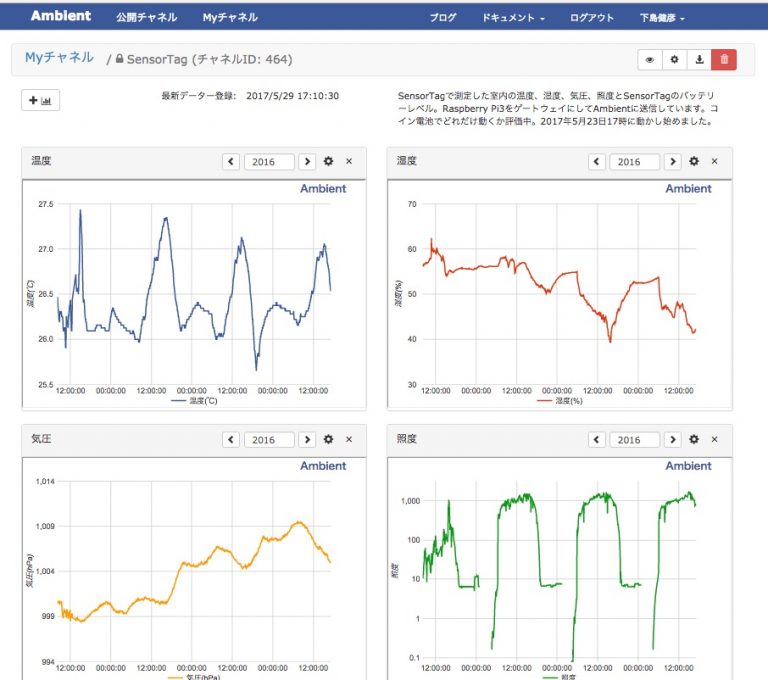Go to previous period on 気圧 chart
The height and width of the screenshot is (680, 768).
coord(231,439)
